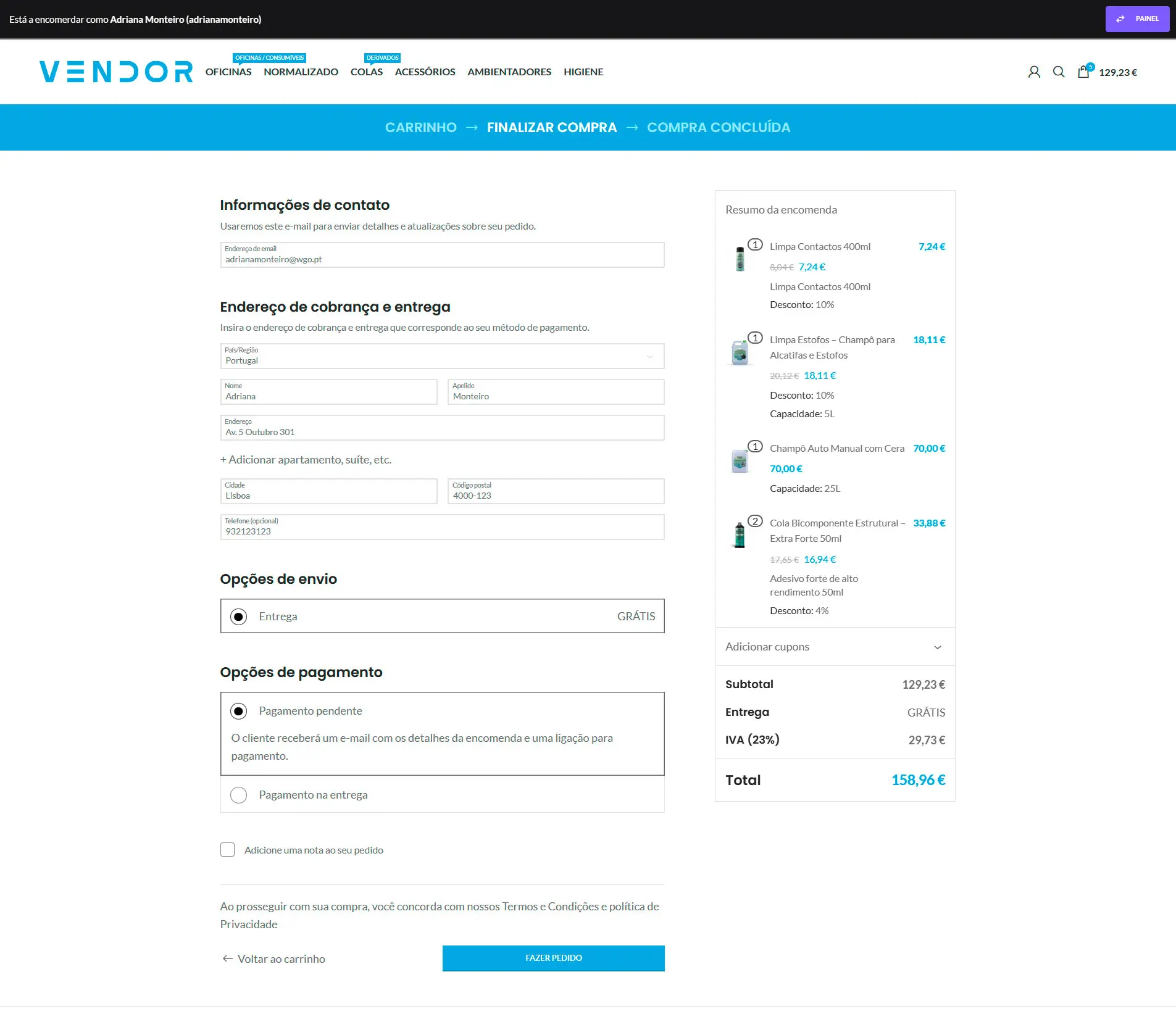Click the Código postal input field
The image size is (1176, 1014).
tap(555, 491)
